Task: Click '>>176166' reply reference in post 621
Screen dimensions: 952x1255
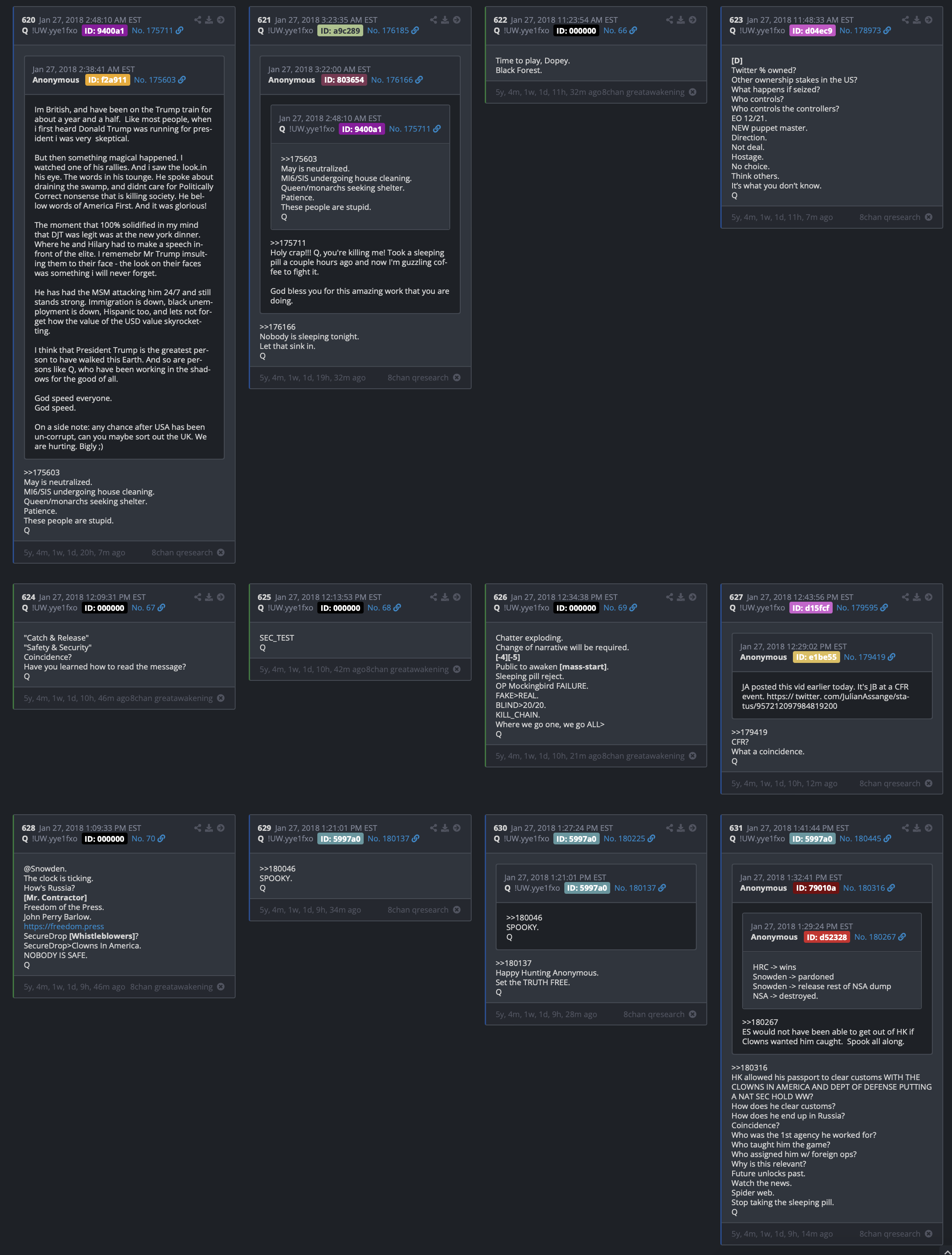Action: [277, 327]
